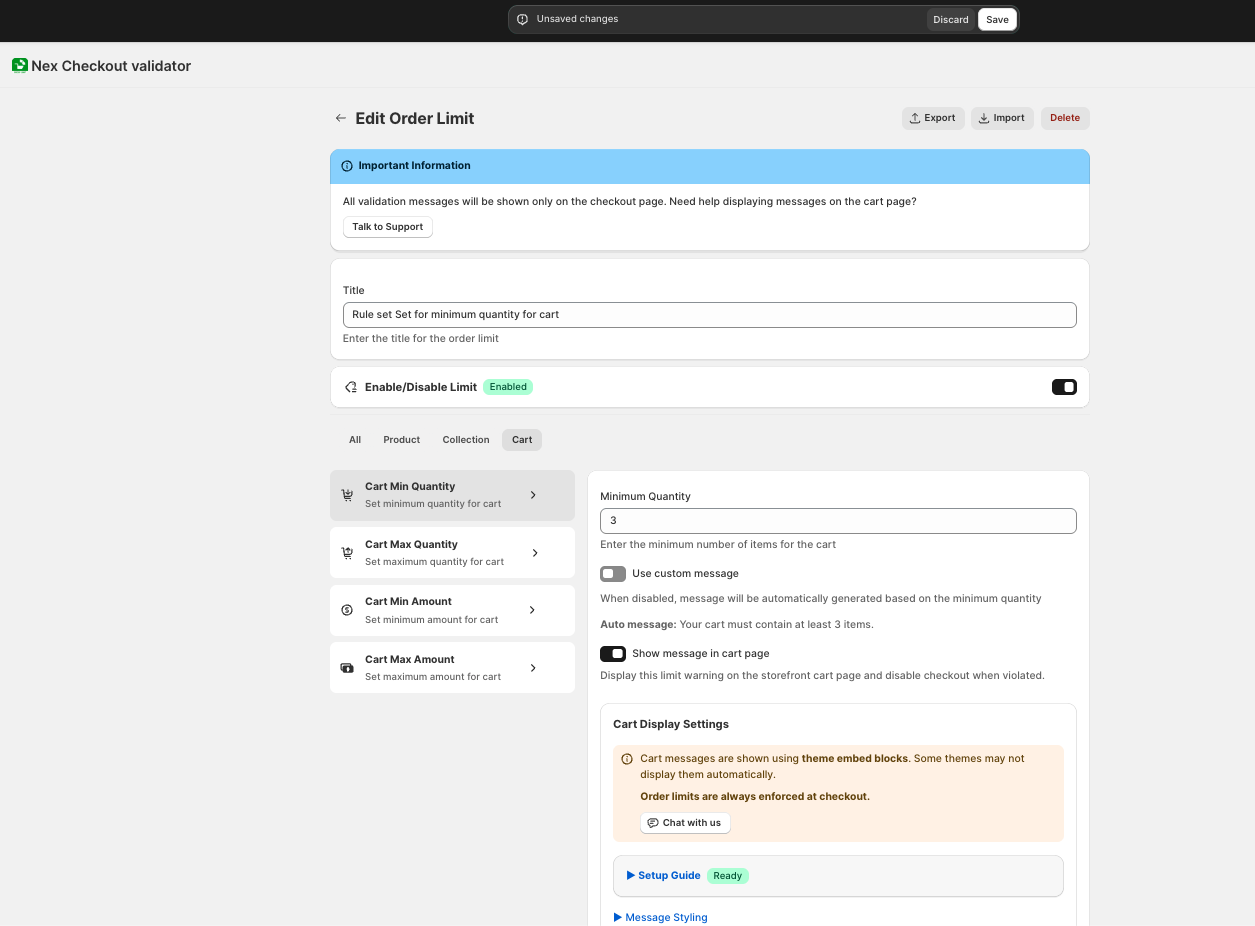Switch to the Product tab

click(401, 439)
